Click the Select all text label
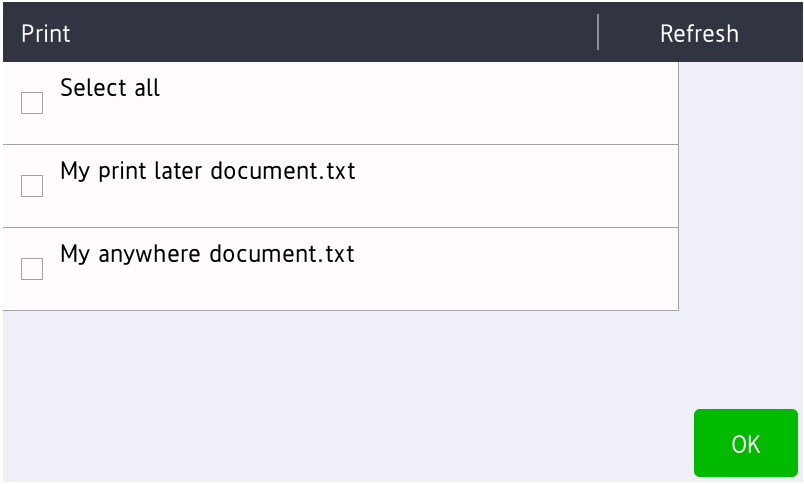 (110, 88)
